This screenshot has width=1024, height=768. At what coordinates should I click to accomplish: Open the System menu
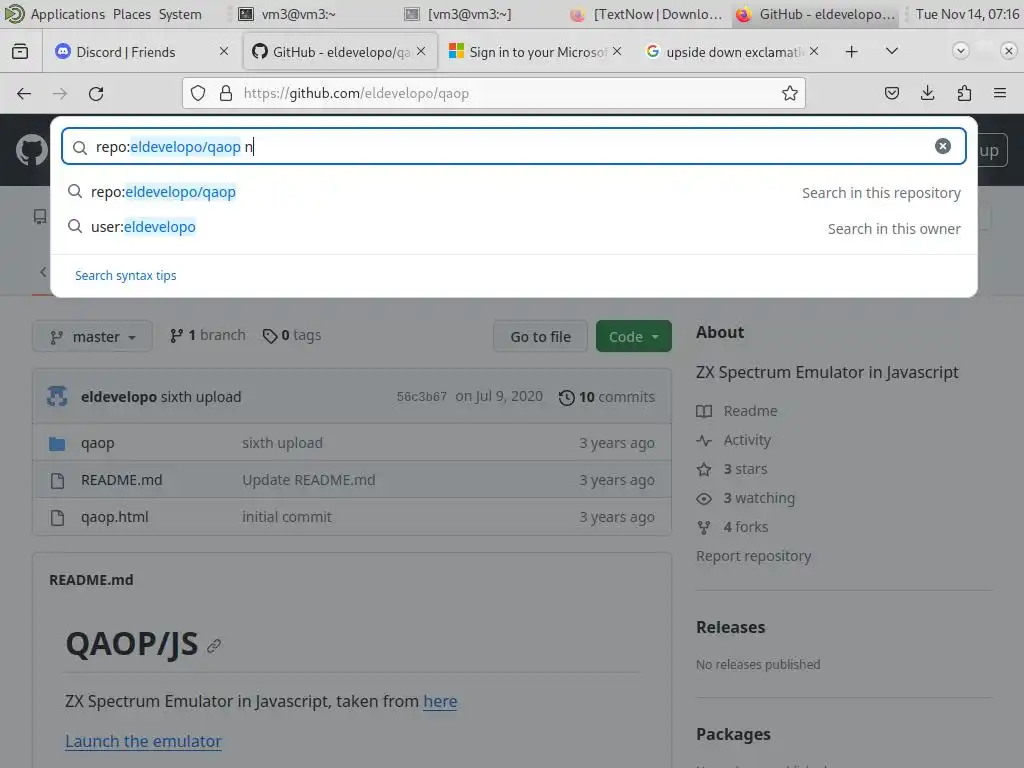pos(180,14)
